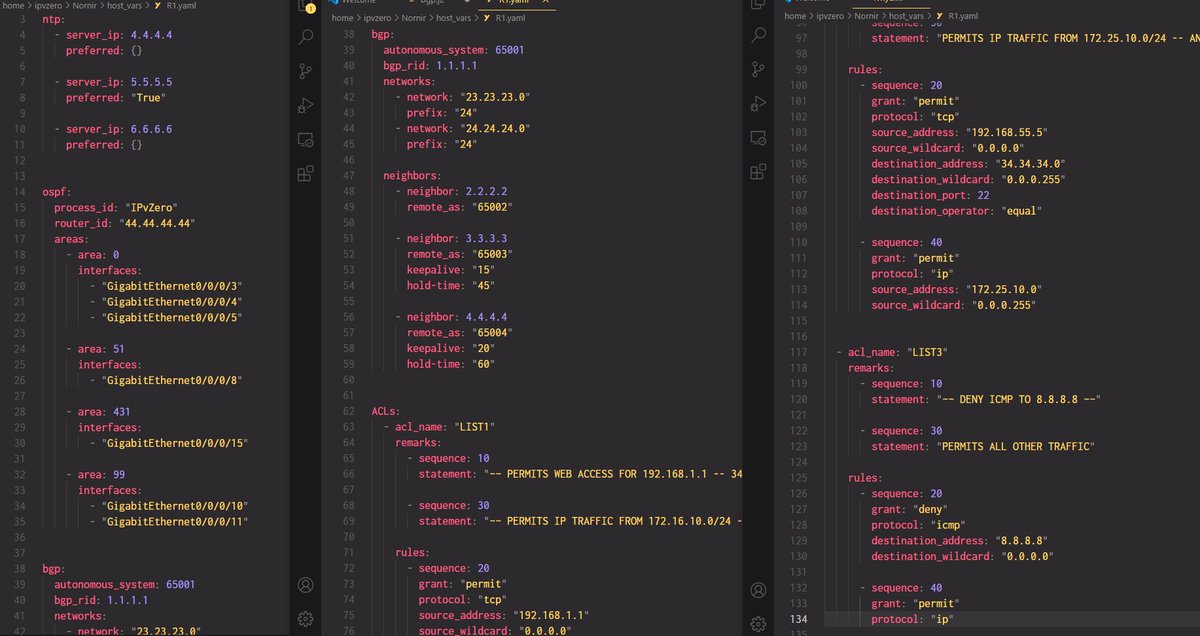
Task: Open Extensions view in the right window
Action: click(759, 173)
